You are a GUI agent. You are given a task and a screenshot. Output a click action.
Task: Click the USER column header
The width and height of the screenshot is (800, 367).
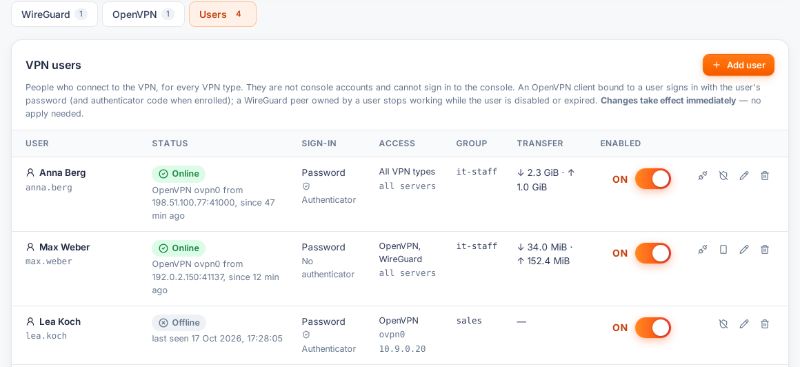click(37, 143)
